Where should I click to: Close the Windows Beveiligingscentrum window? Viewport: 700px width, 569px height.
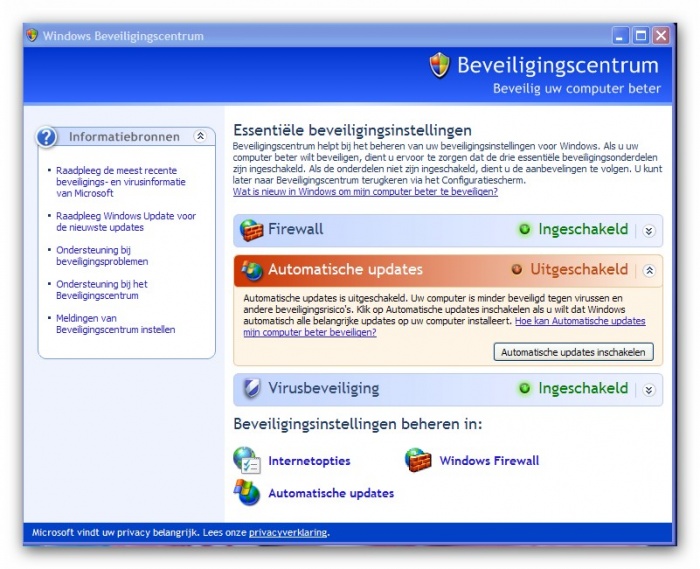tap(661, 35)
